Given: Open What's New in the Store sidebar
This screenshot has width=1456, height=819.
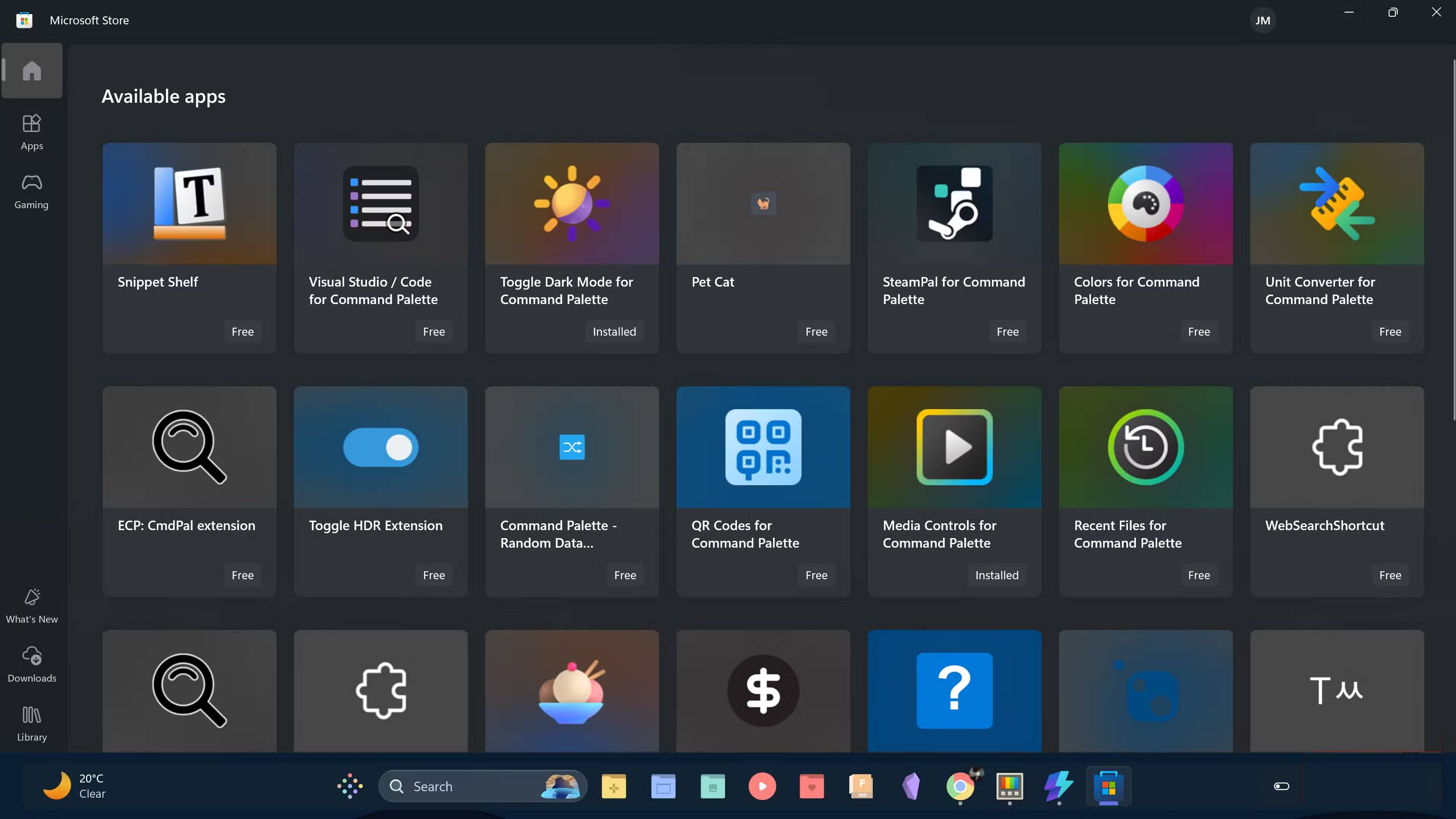Looking at the screenshot, I should pyautogui.click(x=32, y=605).
